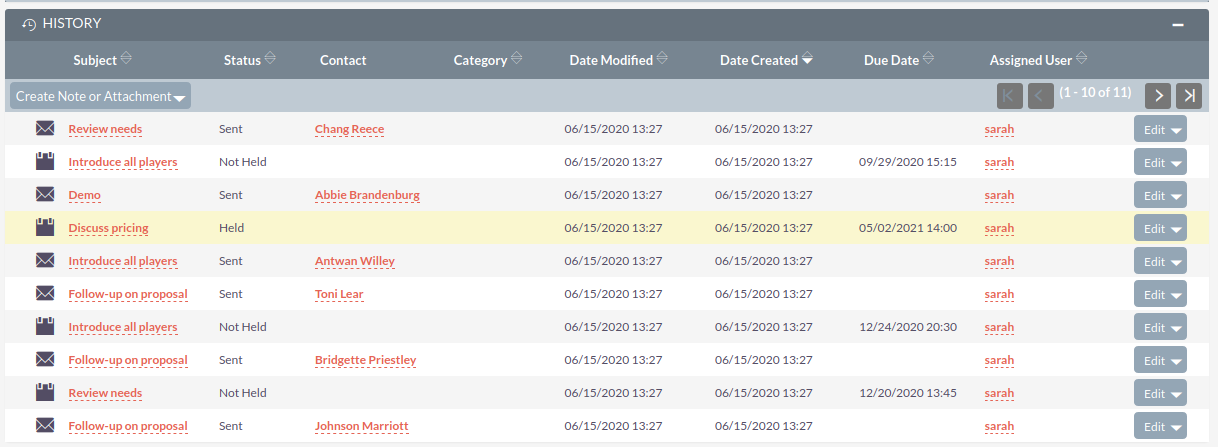Expand the Edit dropdown arrow in Johnson Marriott's row
The height and width of the screenshot is (447, 1218).
point(1177,427)
